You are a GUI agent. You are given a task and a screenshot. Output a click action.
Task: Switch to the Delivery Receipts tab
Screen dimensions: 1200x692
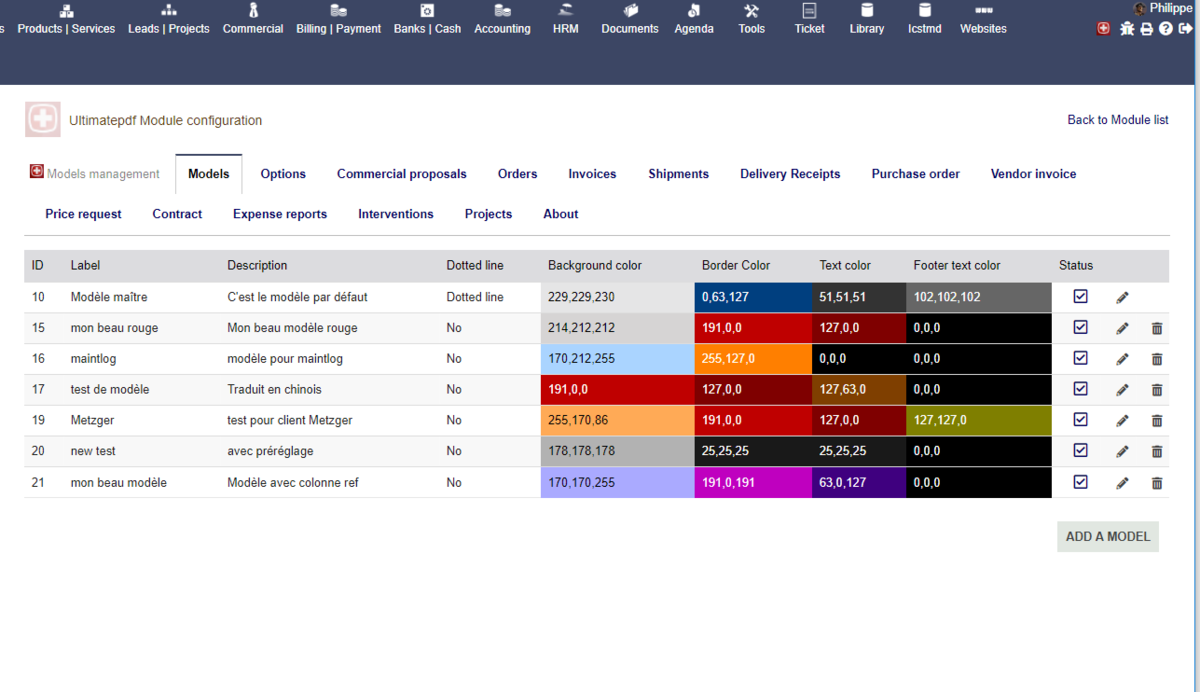point(790,174)
